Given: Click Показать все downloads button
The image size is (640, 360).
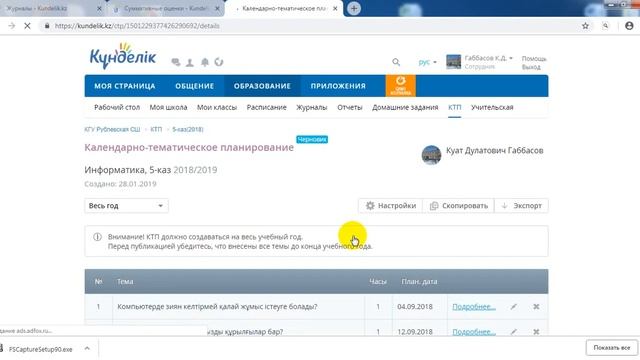Looking at the screenshot, I should click(611, 348).
